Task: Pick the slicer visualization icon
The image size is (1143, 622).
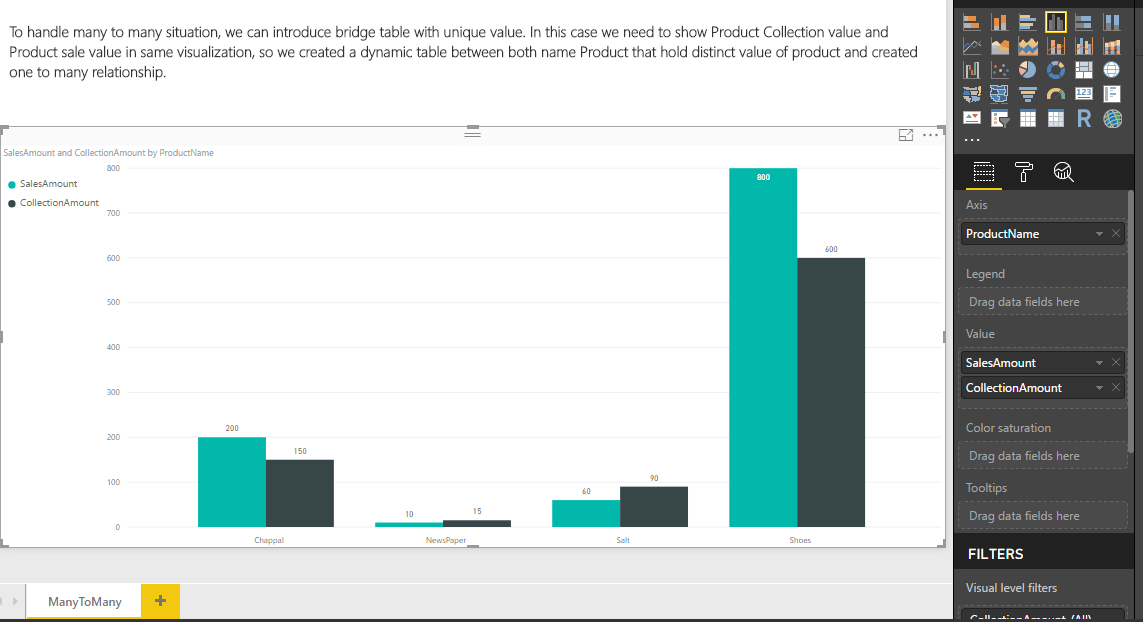Action: (x=999, y=119)
